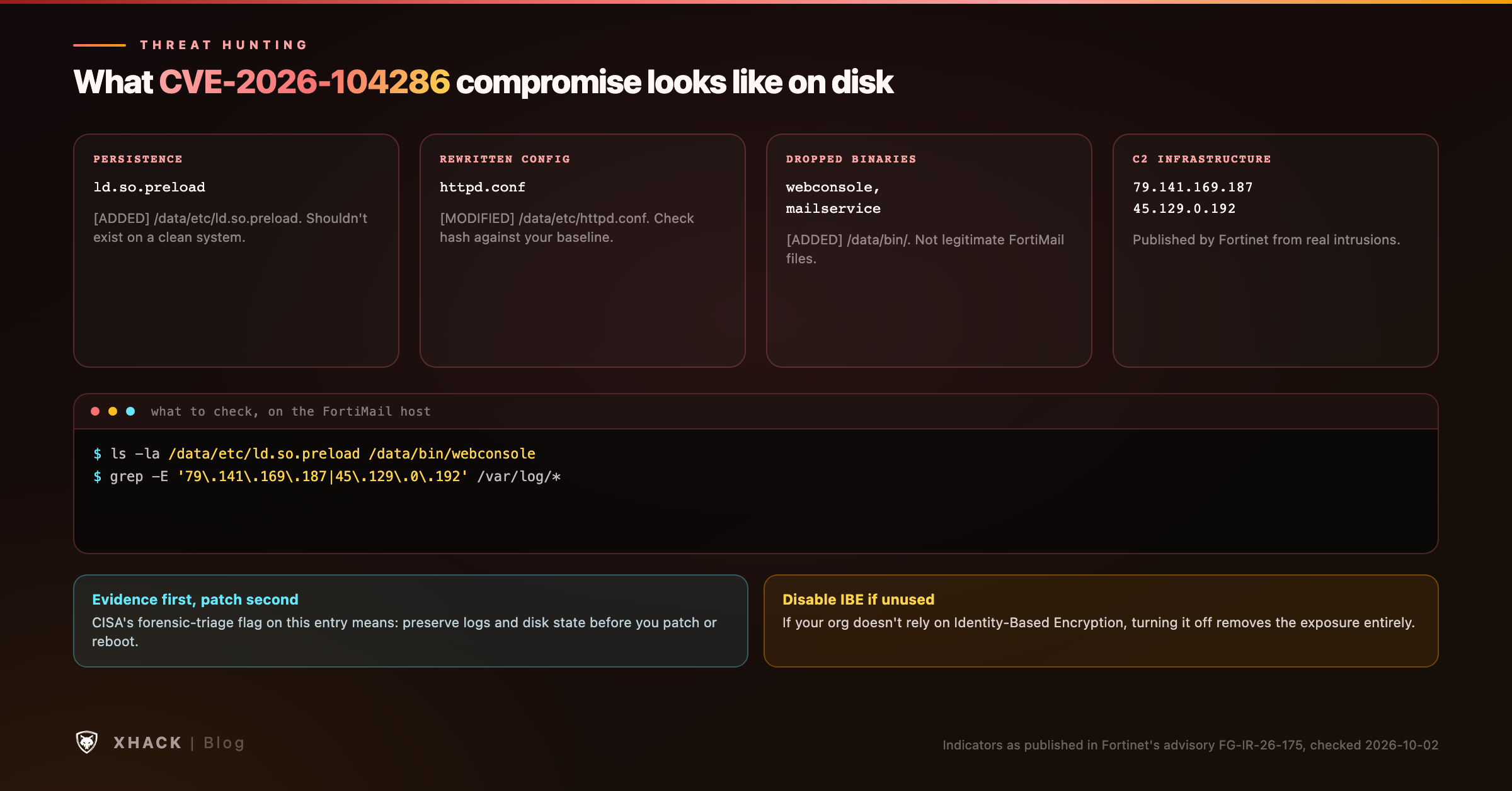Open the Blog link in footer
The height and width of the screenshot is (791, 1512).
(x=224, y=743)
